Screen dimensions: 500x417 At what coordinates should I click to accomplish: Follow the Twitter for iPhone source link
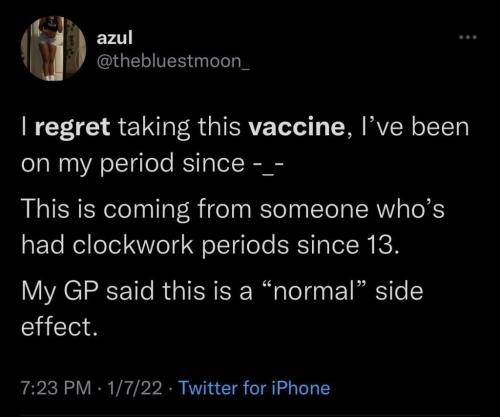pyautogui.click(x=255, y=388)
